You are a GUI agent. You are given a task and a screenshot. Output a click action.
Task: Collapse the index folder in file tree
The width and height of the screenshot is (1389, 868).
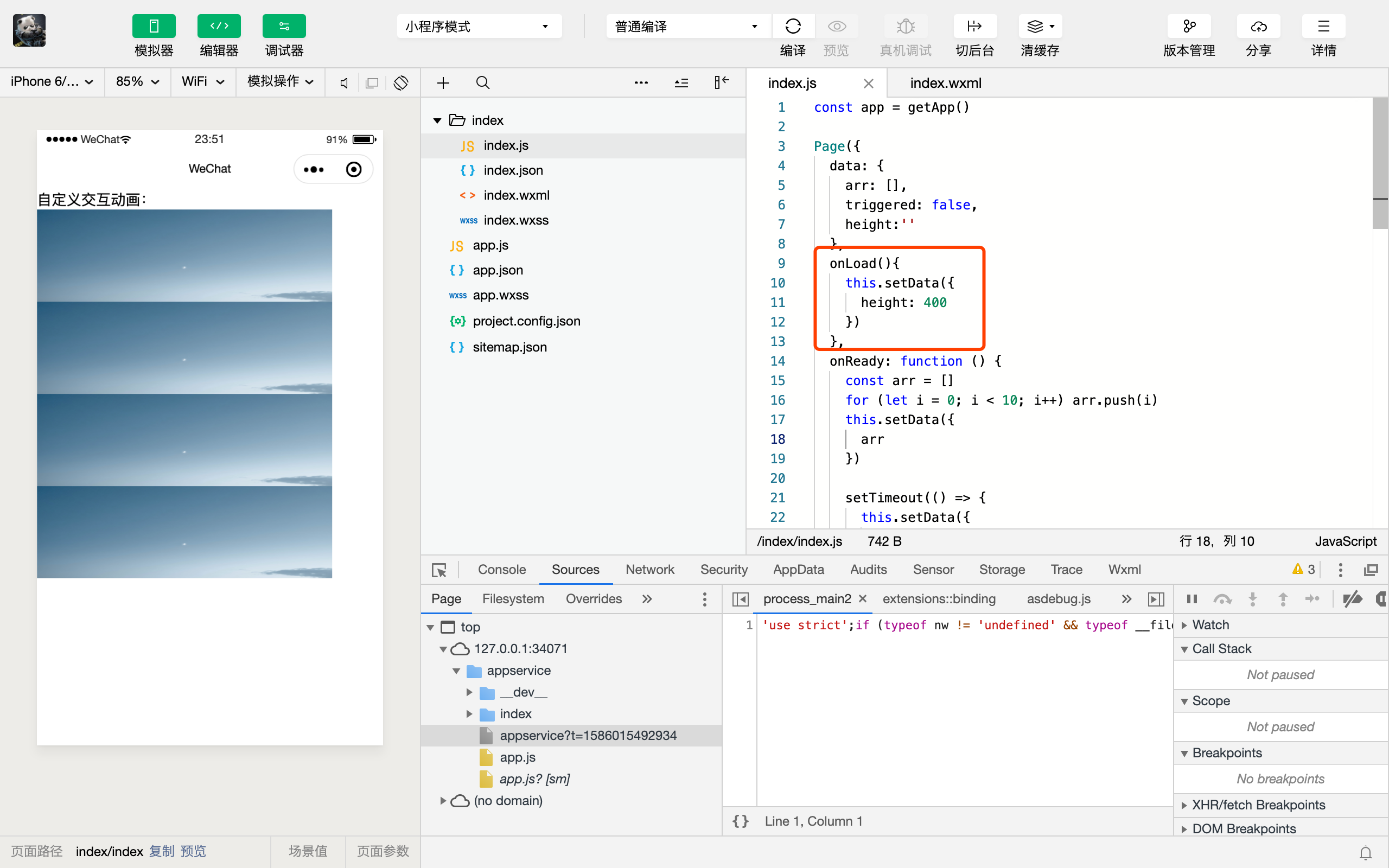tap(437, 120)
